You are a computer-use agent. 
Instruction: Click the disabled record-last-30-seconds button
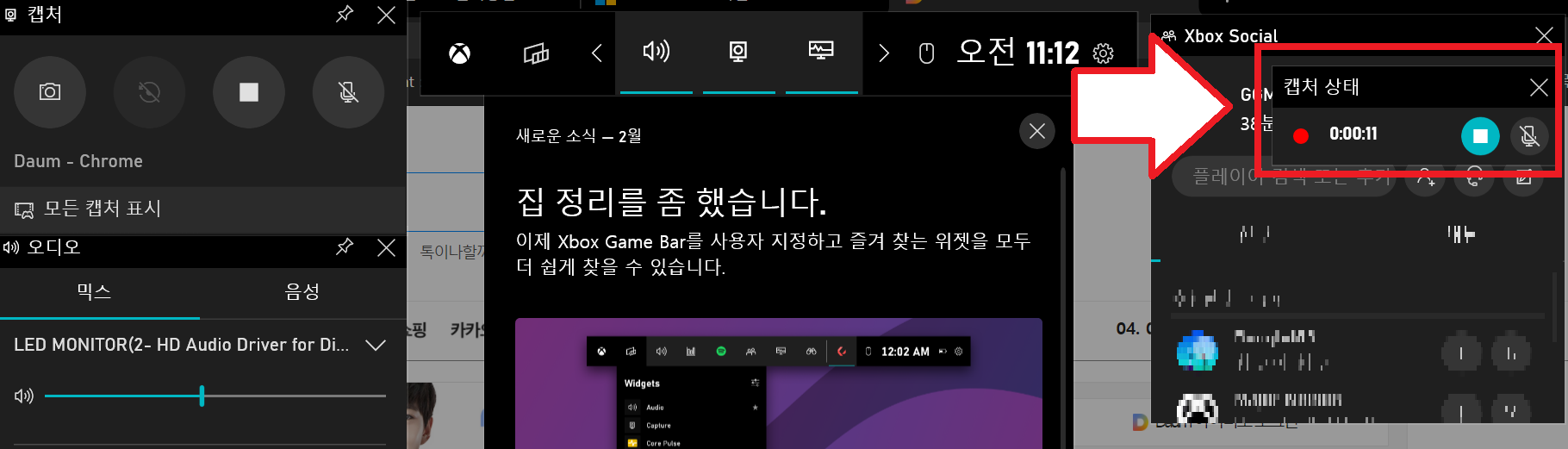pos(150,92)
